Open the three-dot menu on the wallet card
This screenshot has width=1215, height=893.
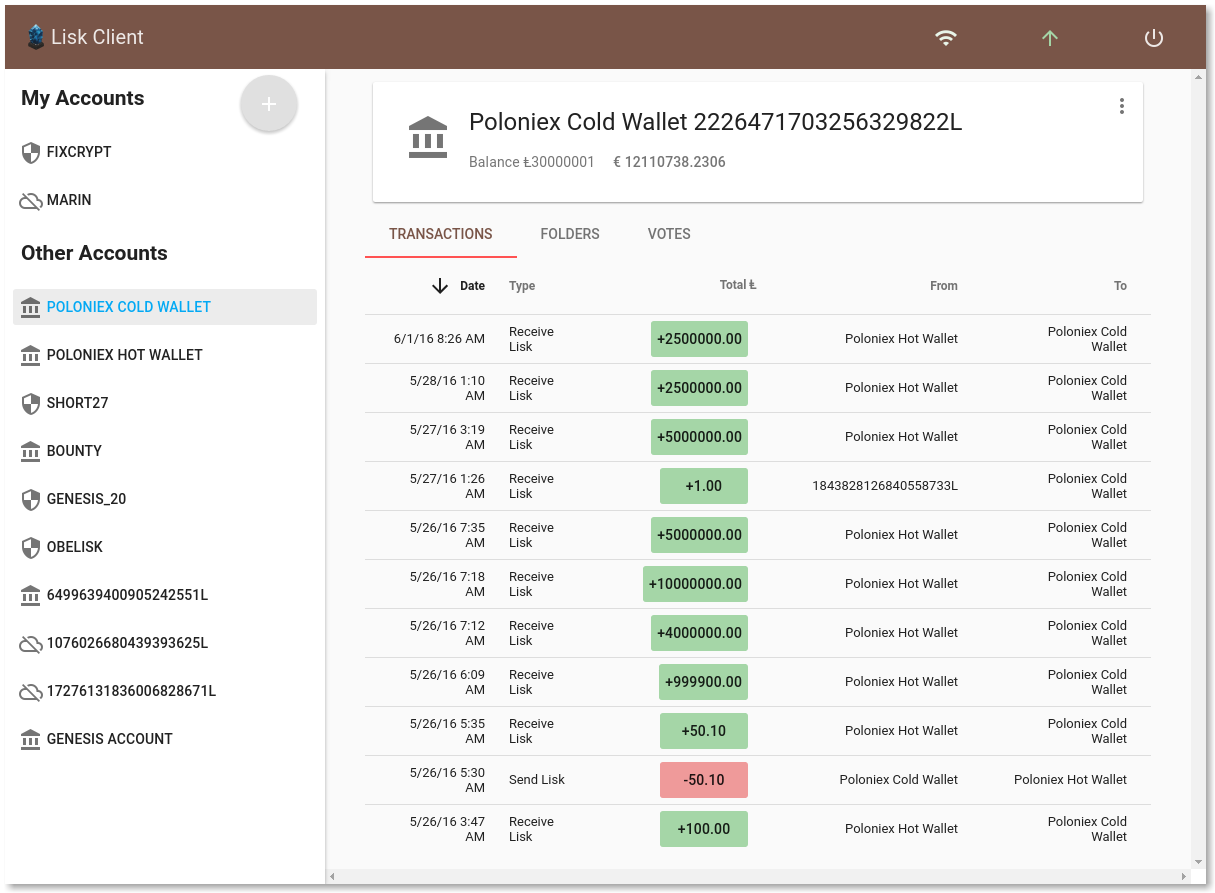pyautogui.click(x=1122, y=106)
